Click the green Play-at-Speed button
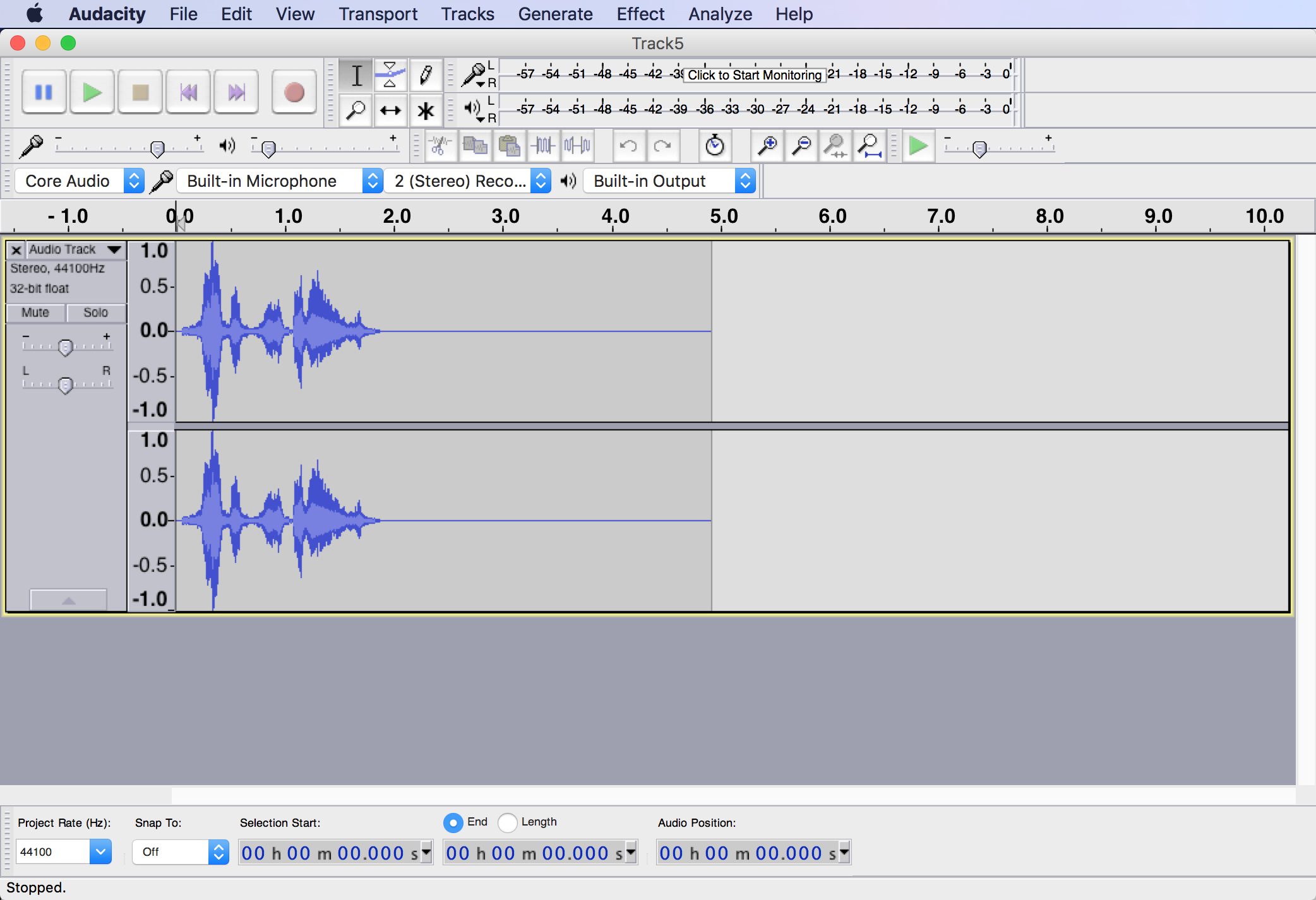 tap(918, 146)
